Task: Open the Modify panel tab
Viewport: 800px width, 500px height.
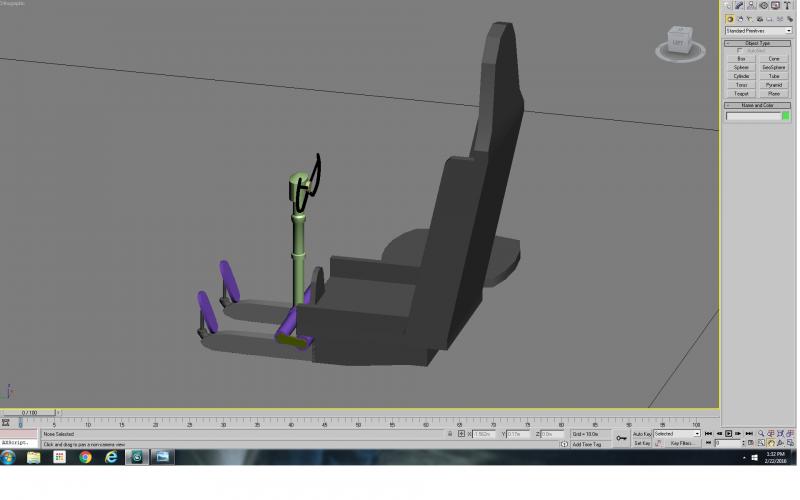Action: (x=739, y=6)
